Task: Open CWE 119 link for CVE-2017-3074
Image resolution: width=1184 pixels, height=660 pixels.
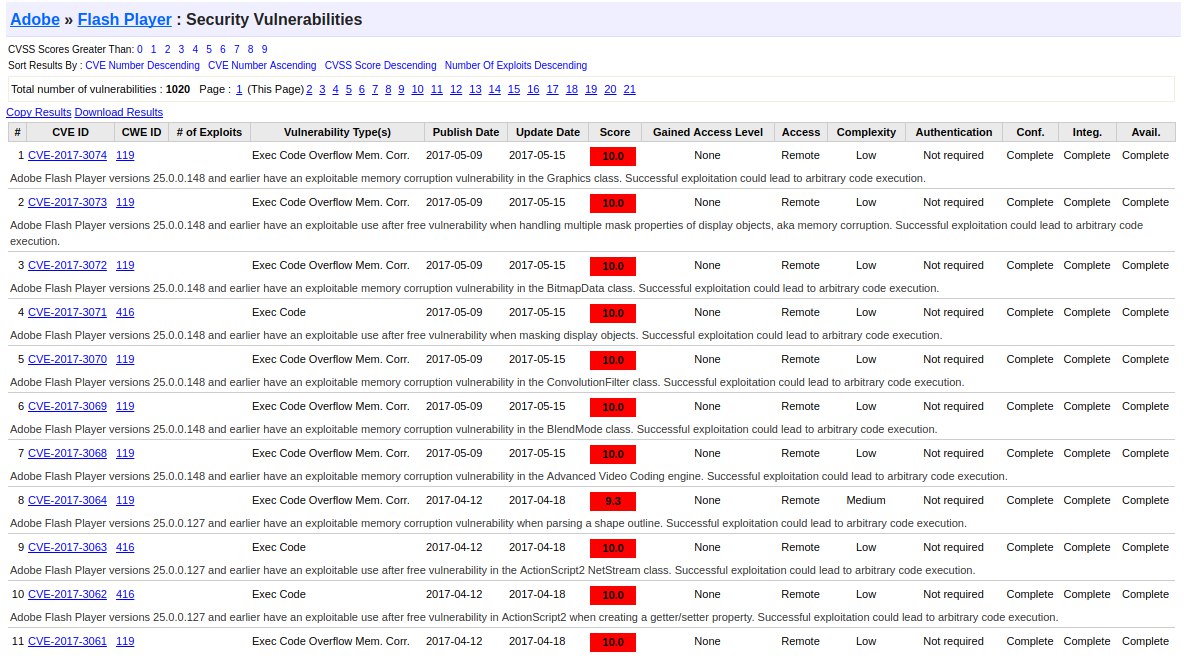Action: pyautogui.click(x=125, y=155)
